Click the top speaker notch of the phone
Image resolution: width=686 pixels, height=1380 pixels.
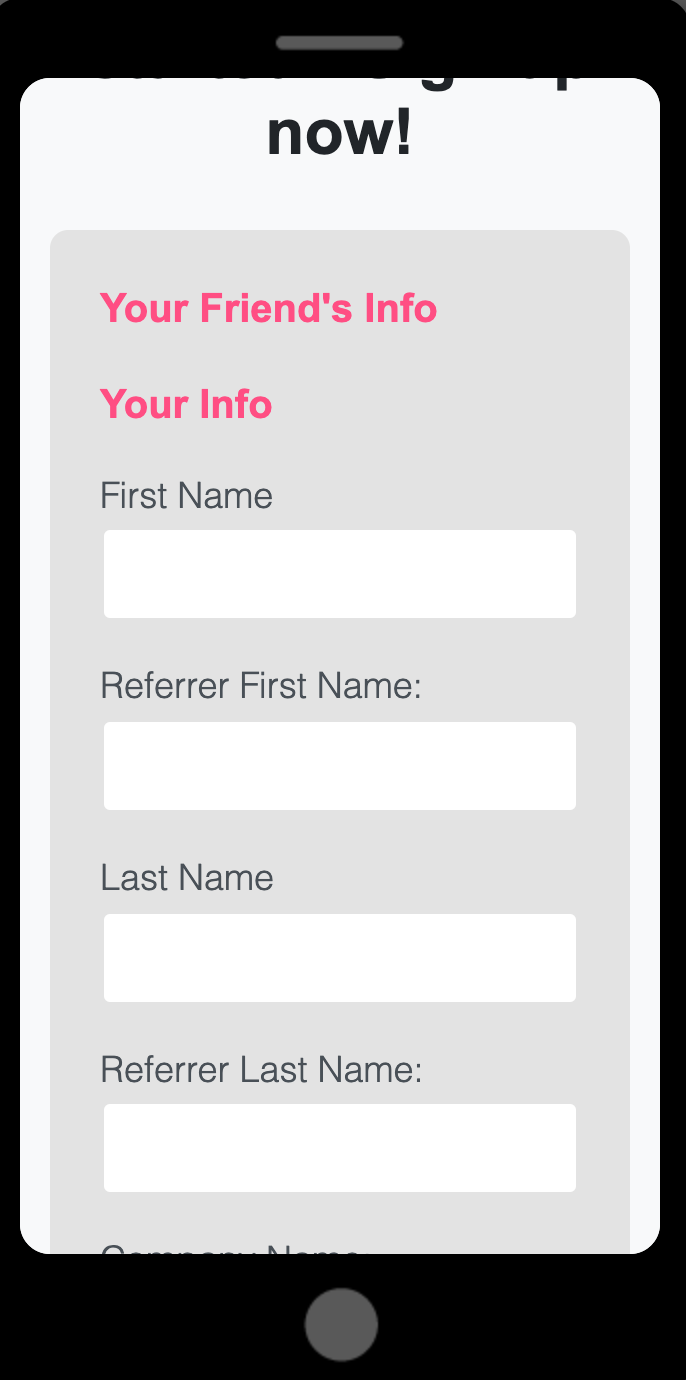(x=339, y=43)
